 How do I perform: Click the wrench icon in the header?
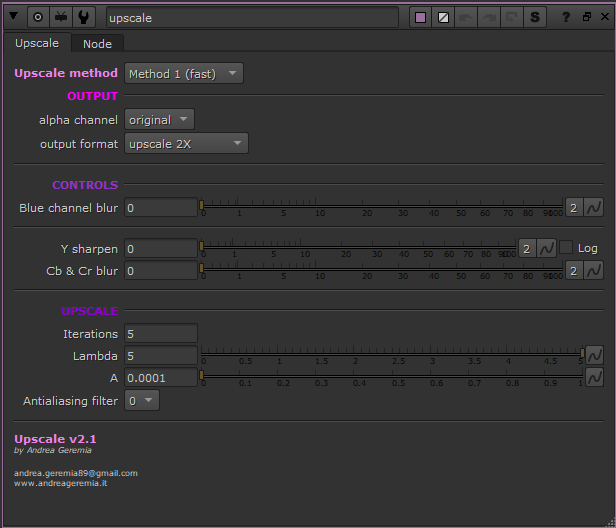83,17
